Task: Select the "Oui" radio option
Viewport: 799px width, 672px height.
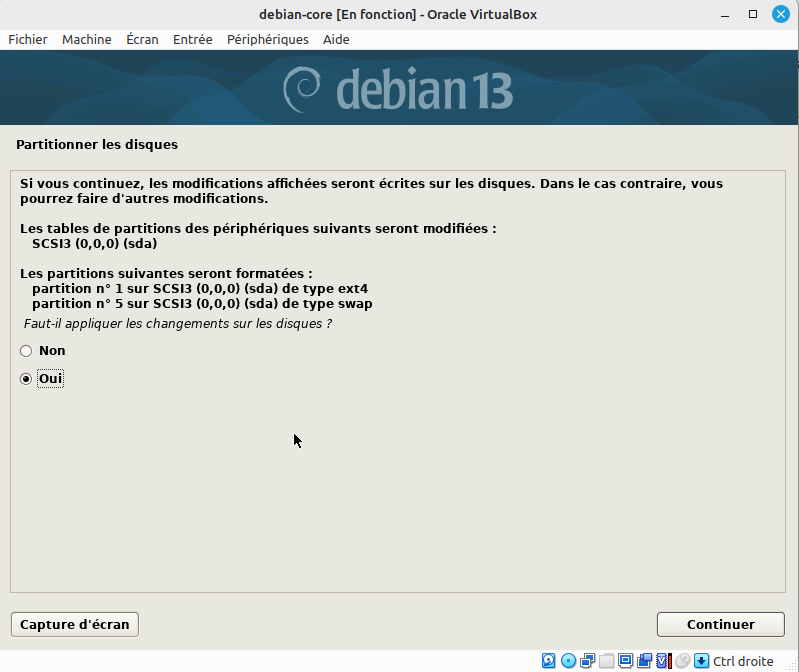Action: pos(26,379)
